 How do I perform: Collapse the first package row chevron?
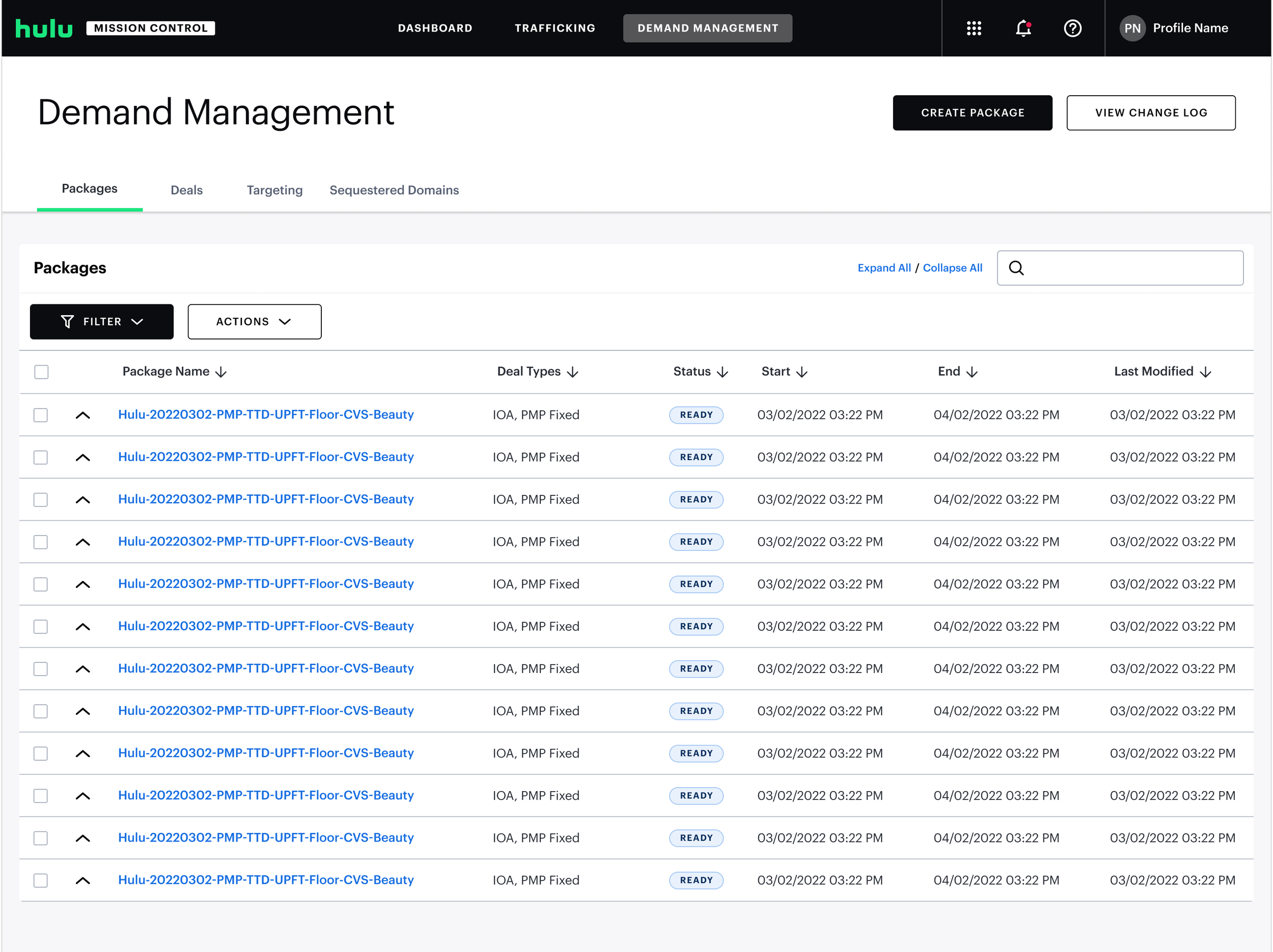(83, 415)
